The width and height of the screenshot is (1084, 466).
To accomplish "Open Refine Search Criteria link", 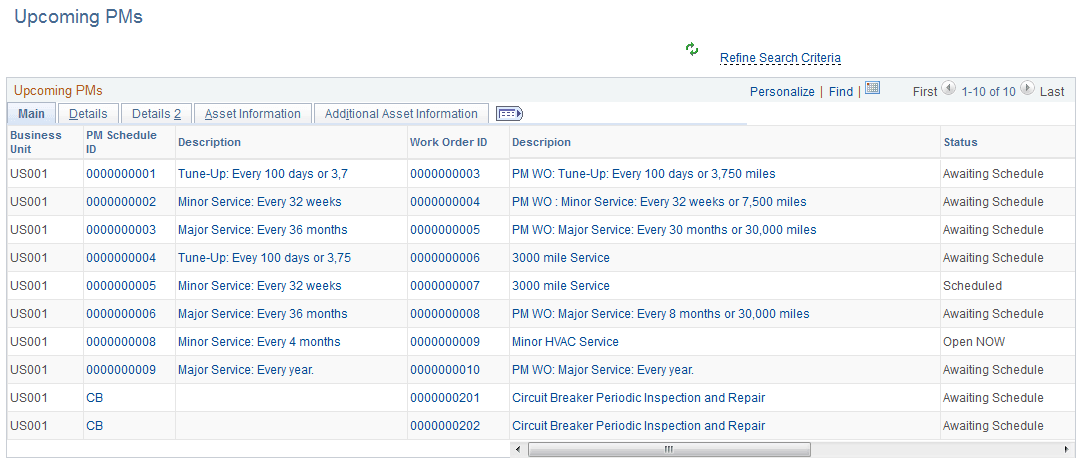I will coord(781,58).
